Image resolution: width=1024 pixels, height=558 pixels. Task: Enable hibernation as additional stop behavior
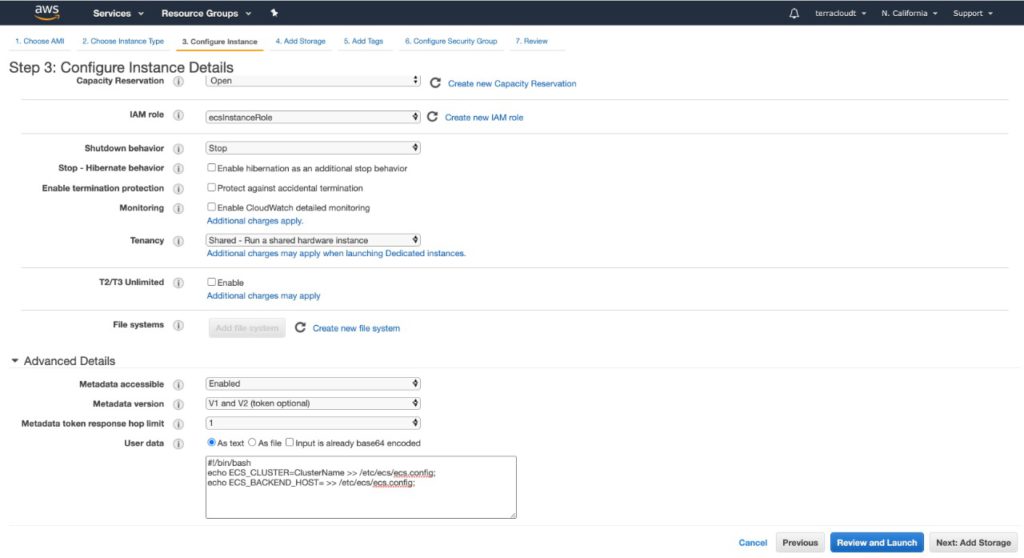point(212,168)
